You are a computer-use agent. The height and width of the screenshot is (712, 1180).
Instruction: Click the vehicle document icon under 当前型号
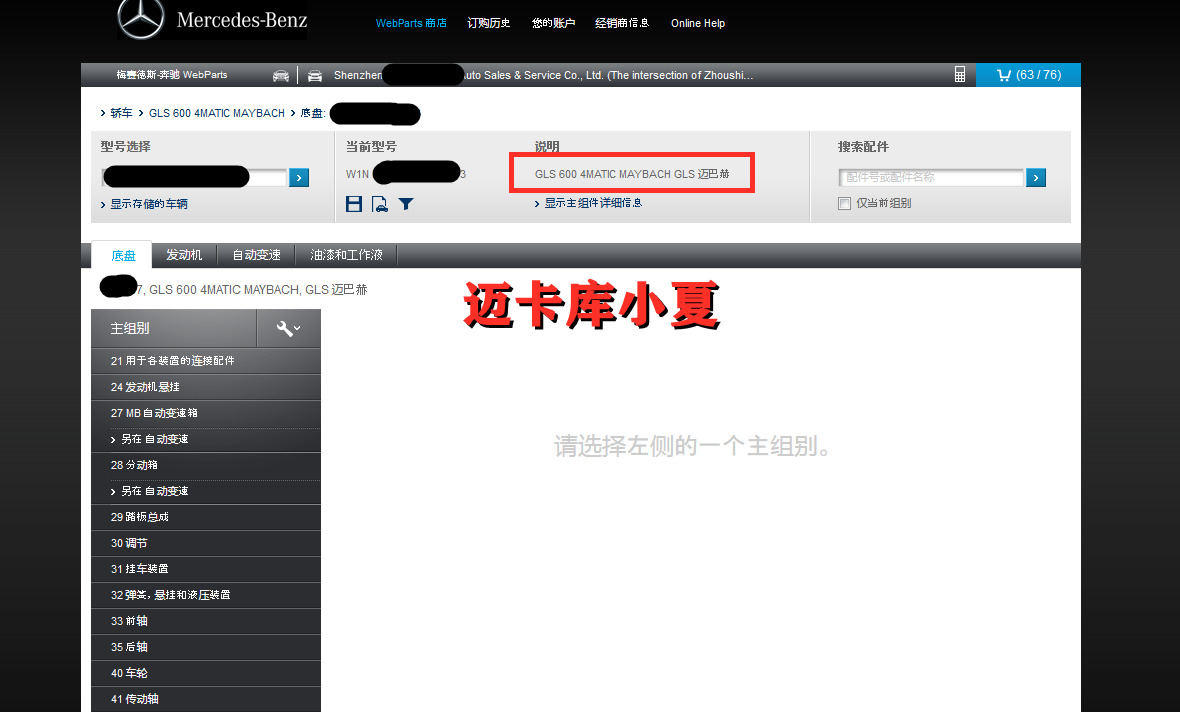(379, 204)
